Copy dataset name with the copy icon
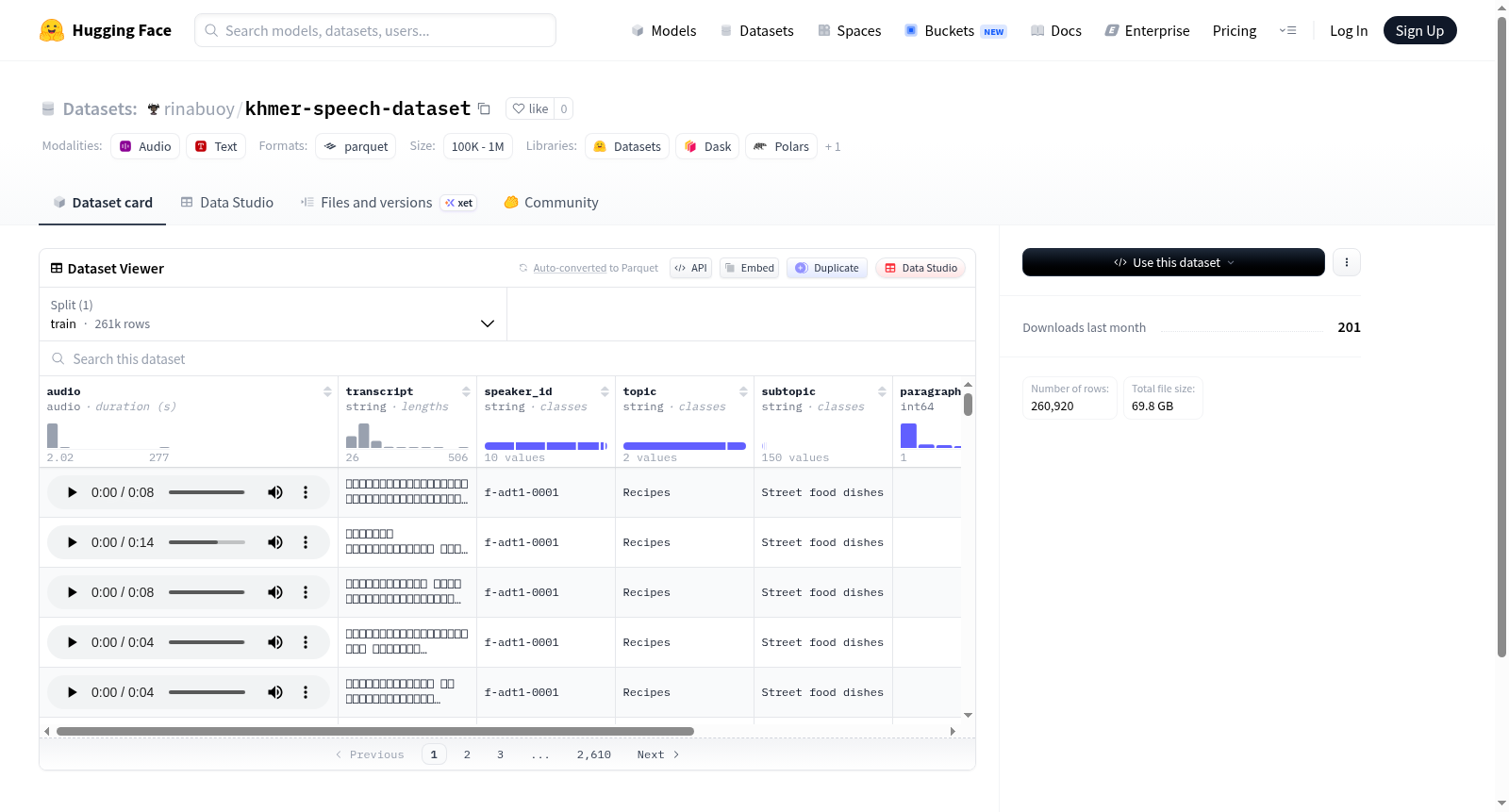1509x812 pixels. click(484, 108)
